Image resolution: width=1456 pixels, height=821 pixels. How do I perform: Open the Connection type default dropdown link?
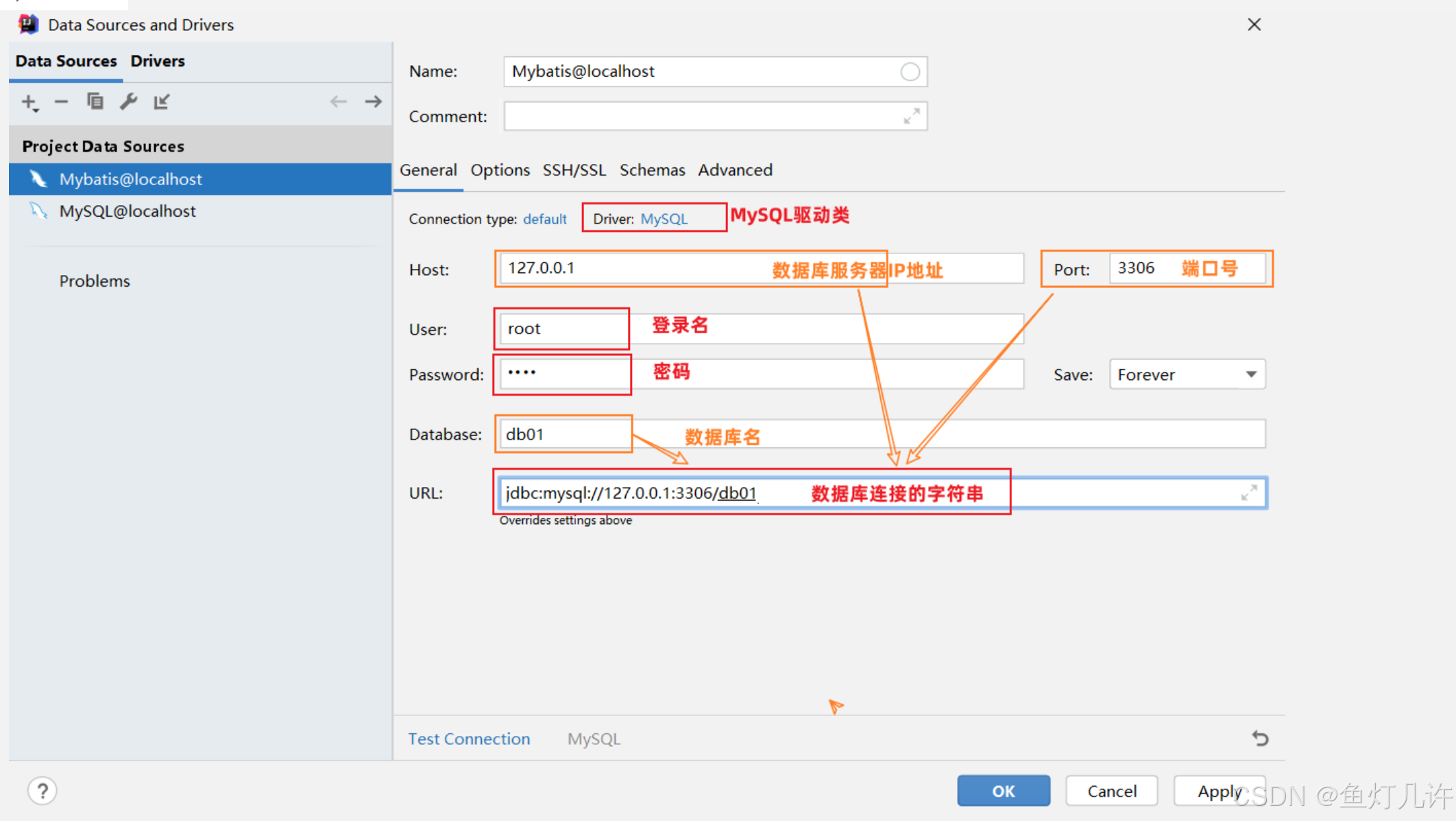coord(544,219)
